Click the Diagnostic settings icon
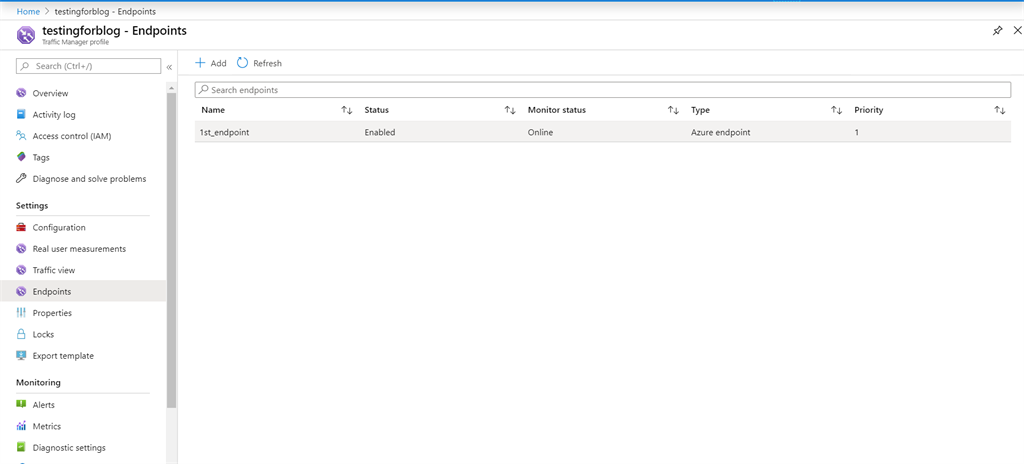The height and width of the screenshot is (464, 1024). [x=21, y=448]
